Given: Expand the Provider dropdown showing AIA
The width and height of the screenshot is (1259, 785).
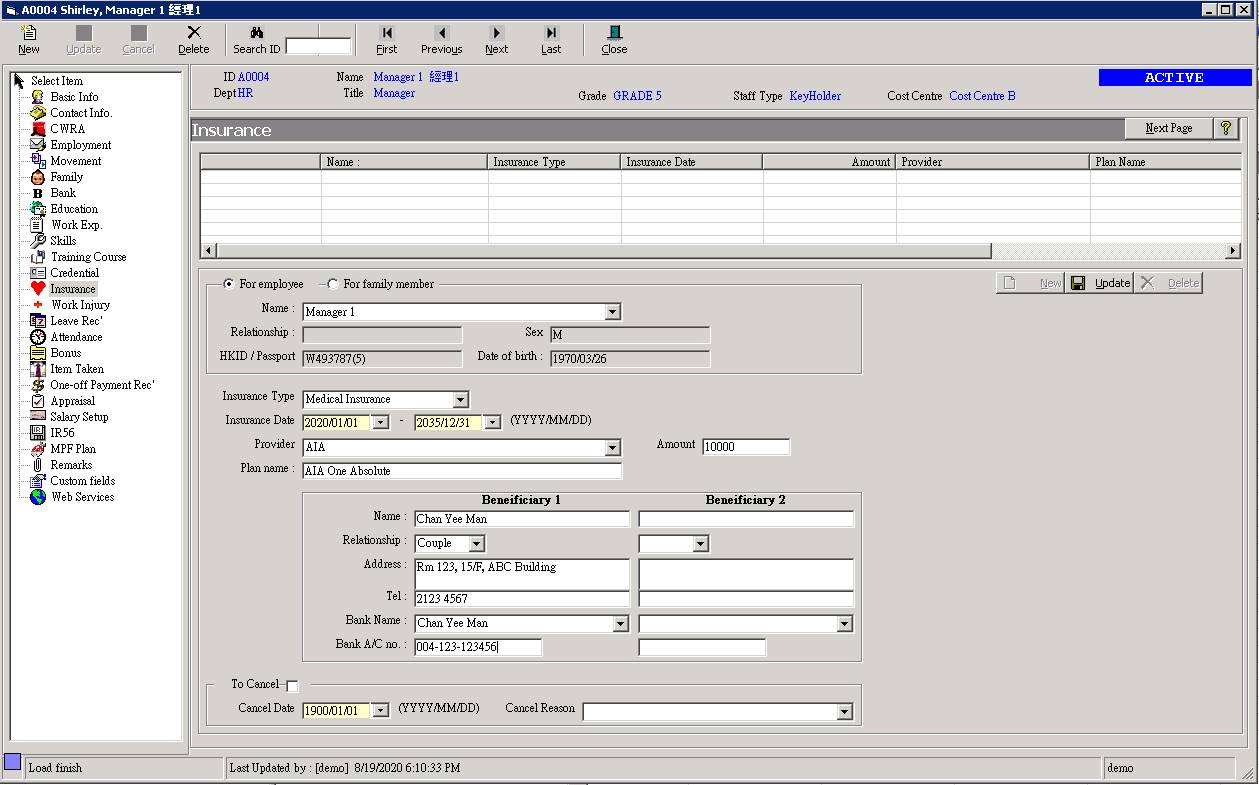Looking at the screenshot, I should pyautogui.click(x=613, y=448).
